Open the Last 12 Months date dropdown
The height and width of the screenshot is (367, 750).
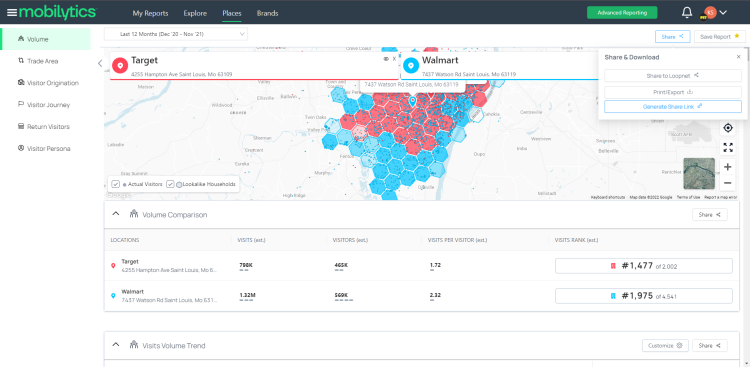[176, 34]
